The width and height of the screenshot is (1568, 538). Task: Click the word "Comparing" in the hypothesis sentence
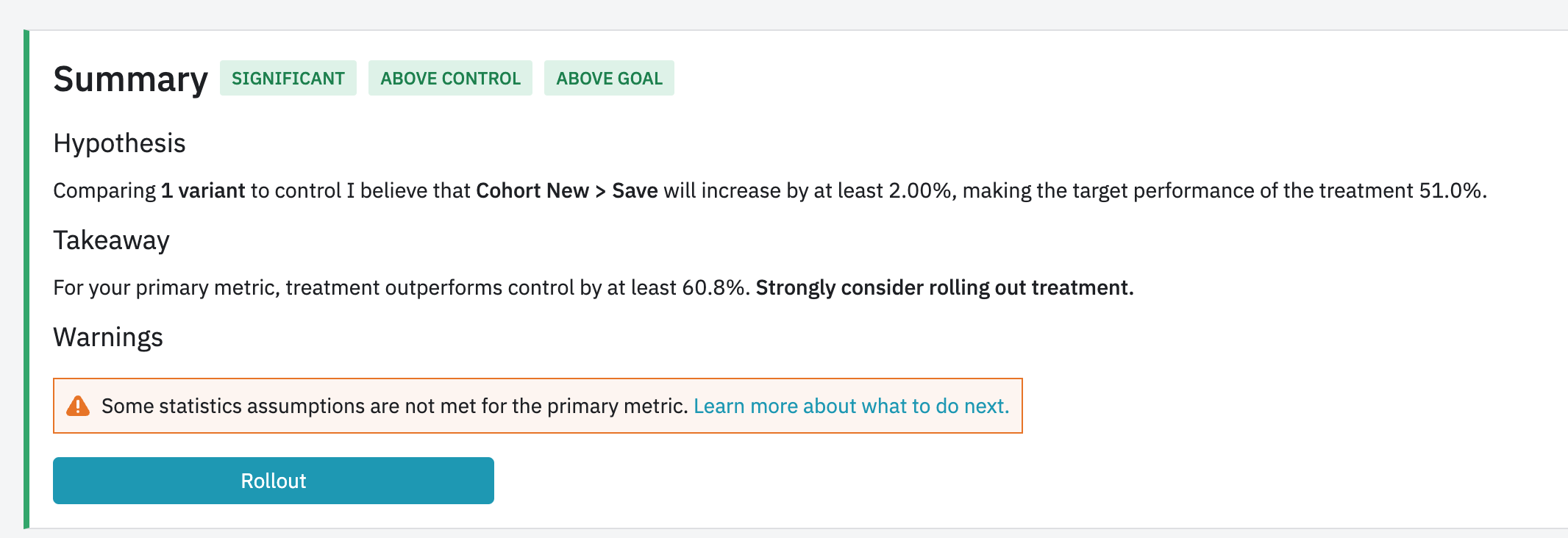104,191
